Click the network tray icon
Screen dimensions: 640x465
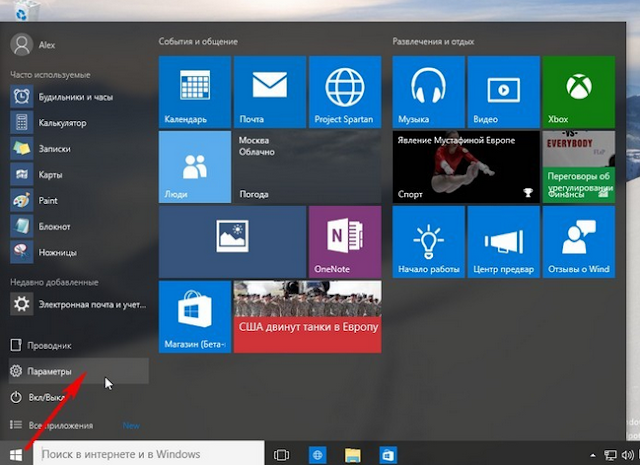point(610,455)
